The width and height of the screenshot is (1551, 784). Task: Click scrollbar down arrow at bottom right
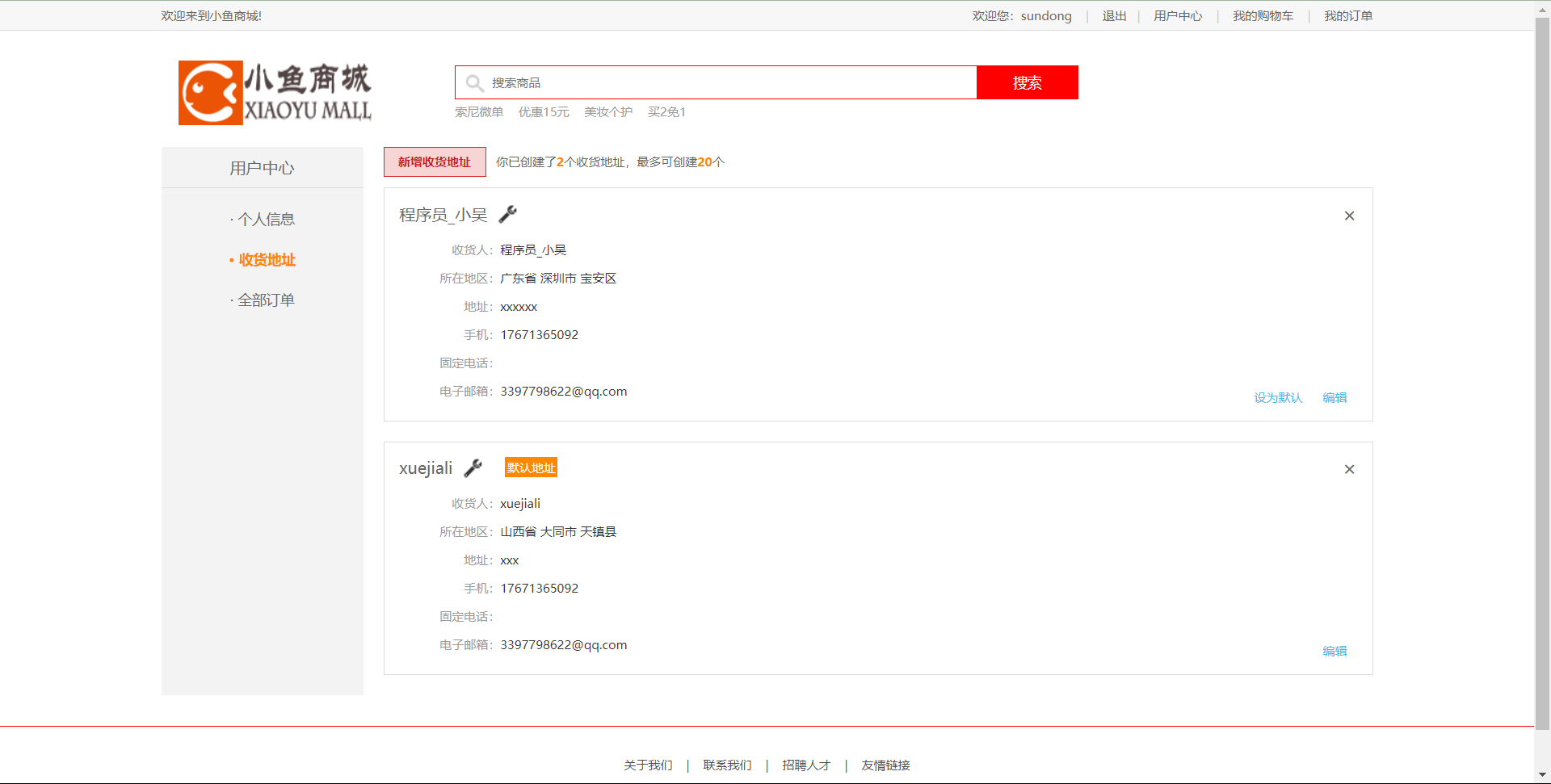point(1543,775)
